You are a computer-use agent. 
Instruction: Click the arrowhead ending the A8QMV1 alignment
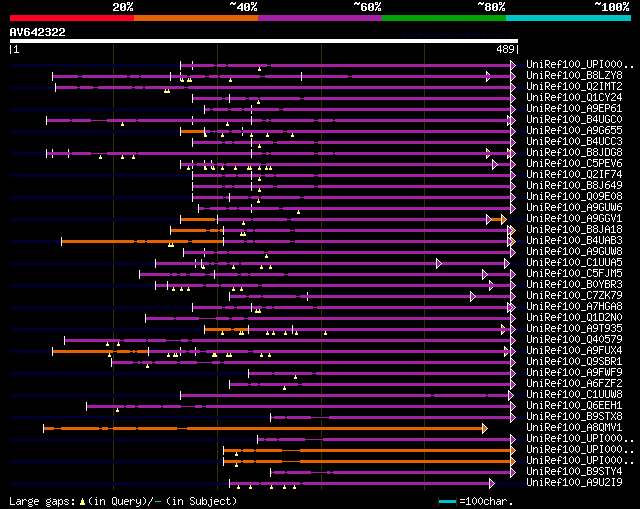[x=485, y=429]
